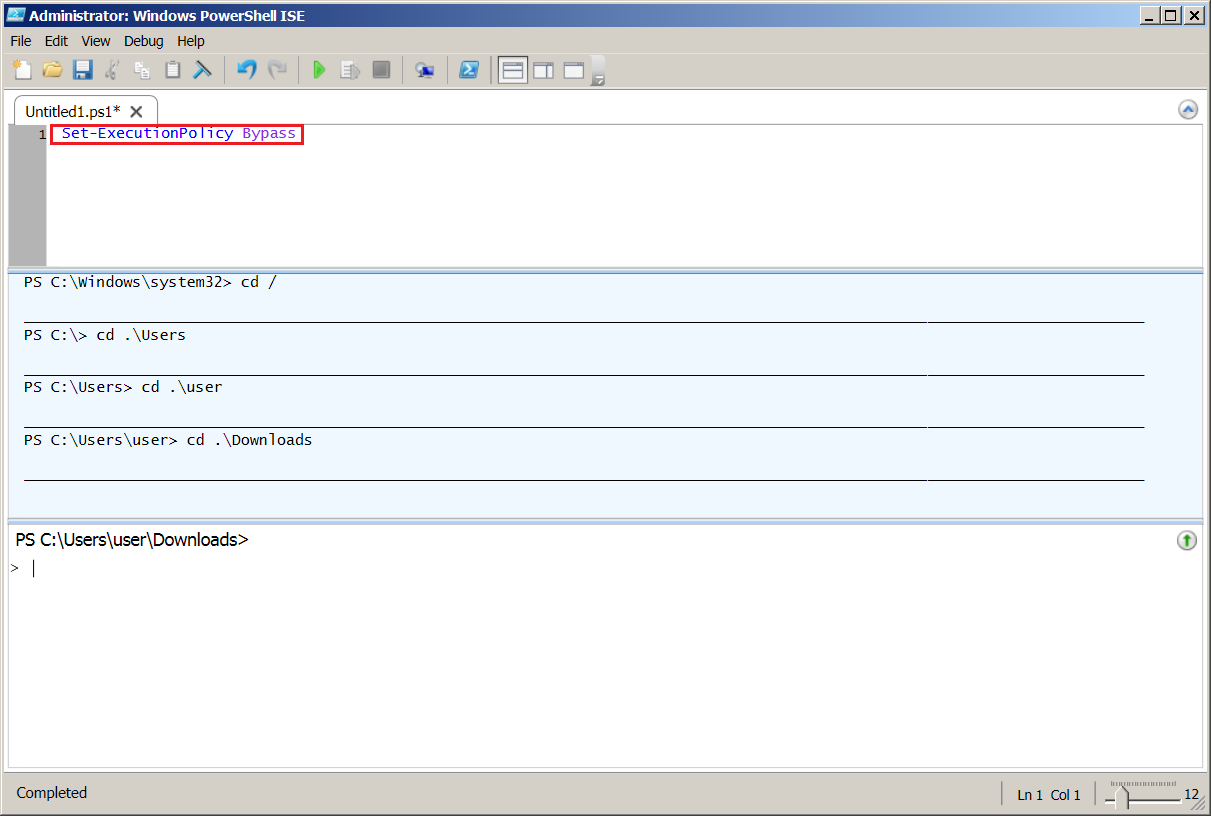
Task: Run selection icon in toolbar
Action: [350, 69]
